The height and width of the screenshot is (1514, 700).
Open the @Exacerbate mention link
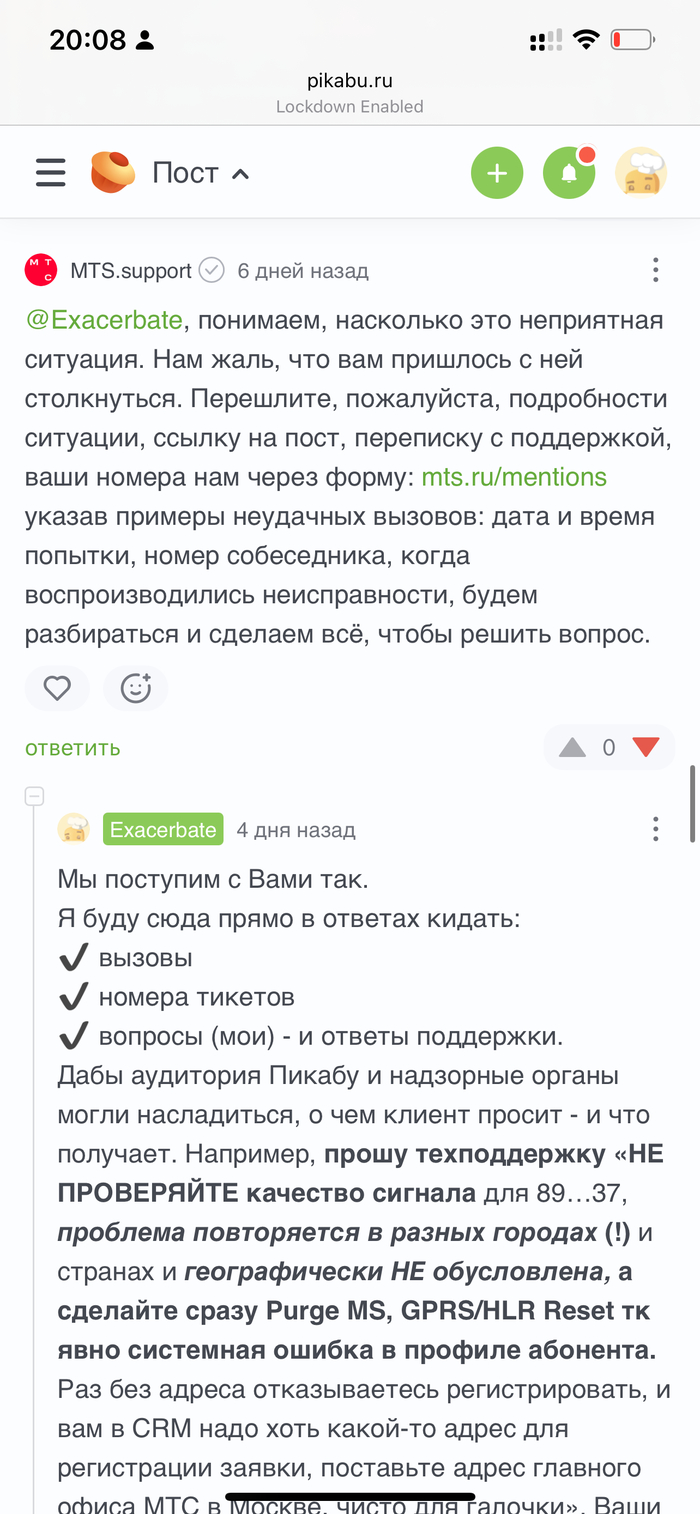pos(104,321)
